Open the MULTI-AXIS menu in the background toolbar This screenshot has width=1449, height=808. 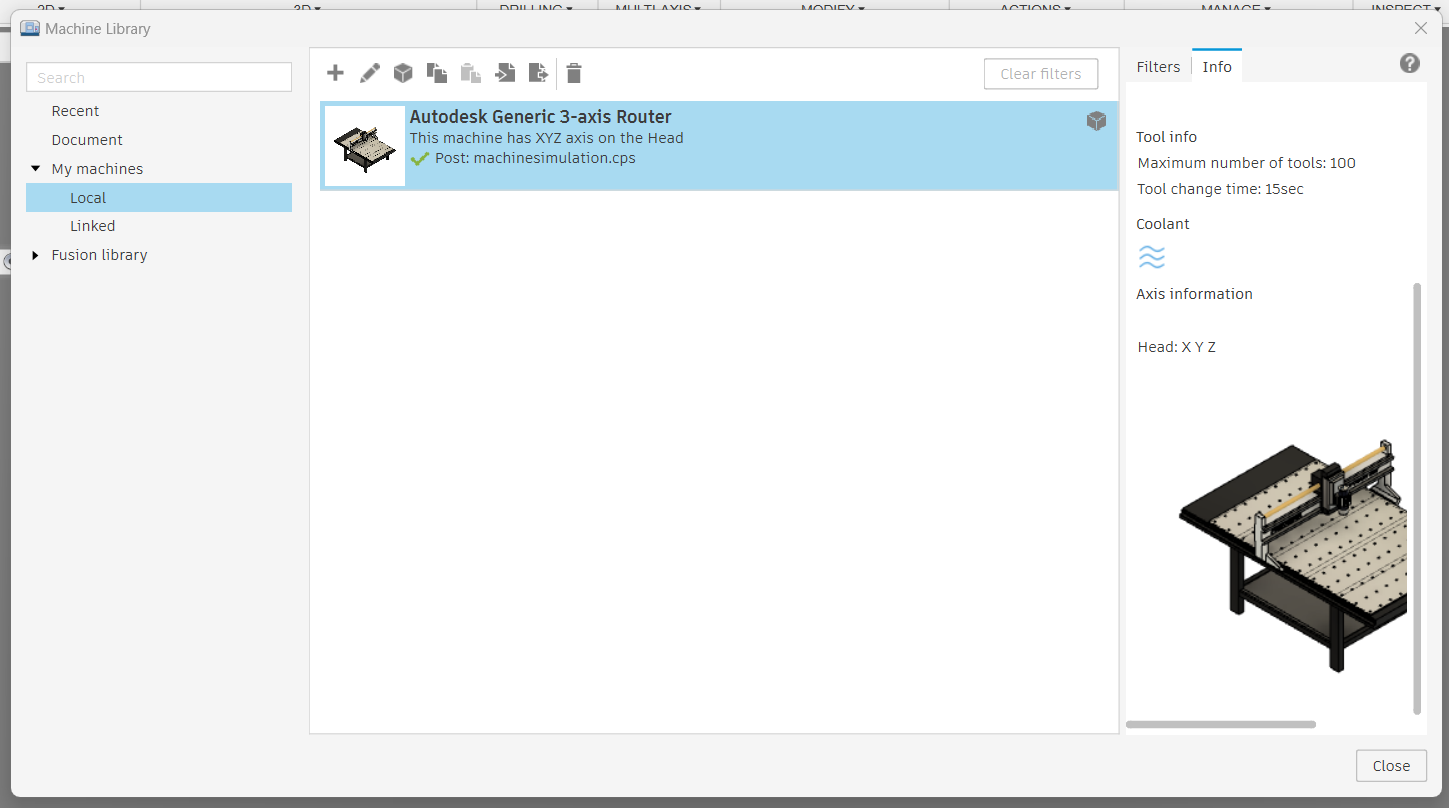tap(658, 6)
